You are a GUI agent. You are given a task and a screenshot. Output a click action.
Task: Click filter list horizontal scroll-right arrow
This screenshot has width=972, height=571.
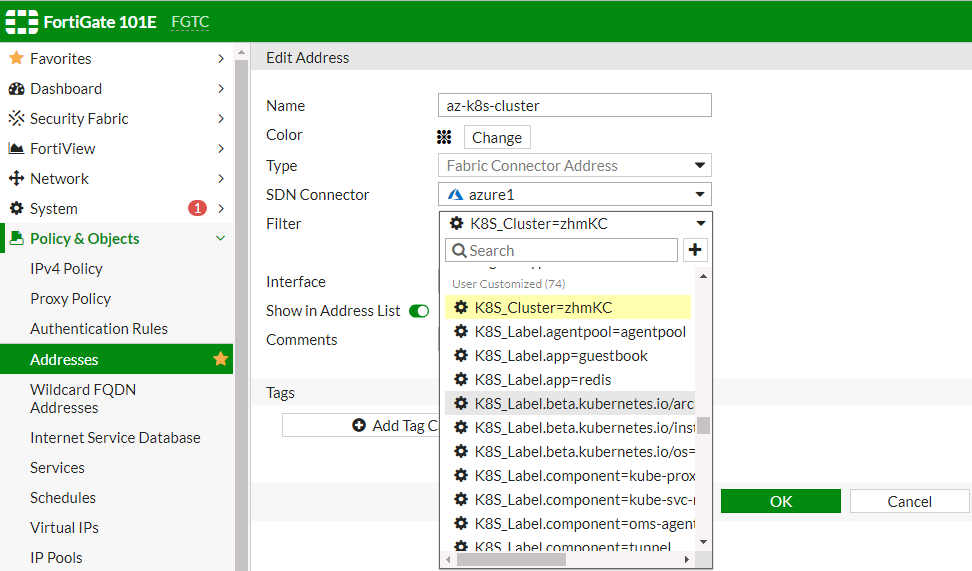(x=687, y=559)
